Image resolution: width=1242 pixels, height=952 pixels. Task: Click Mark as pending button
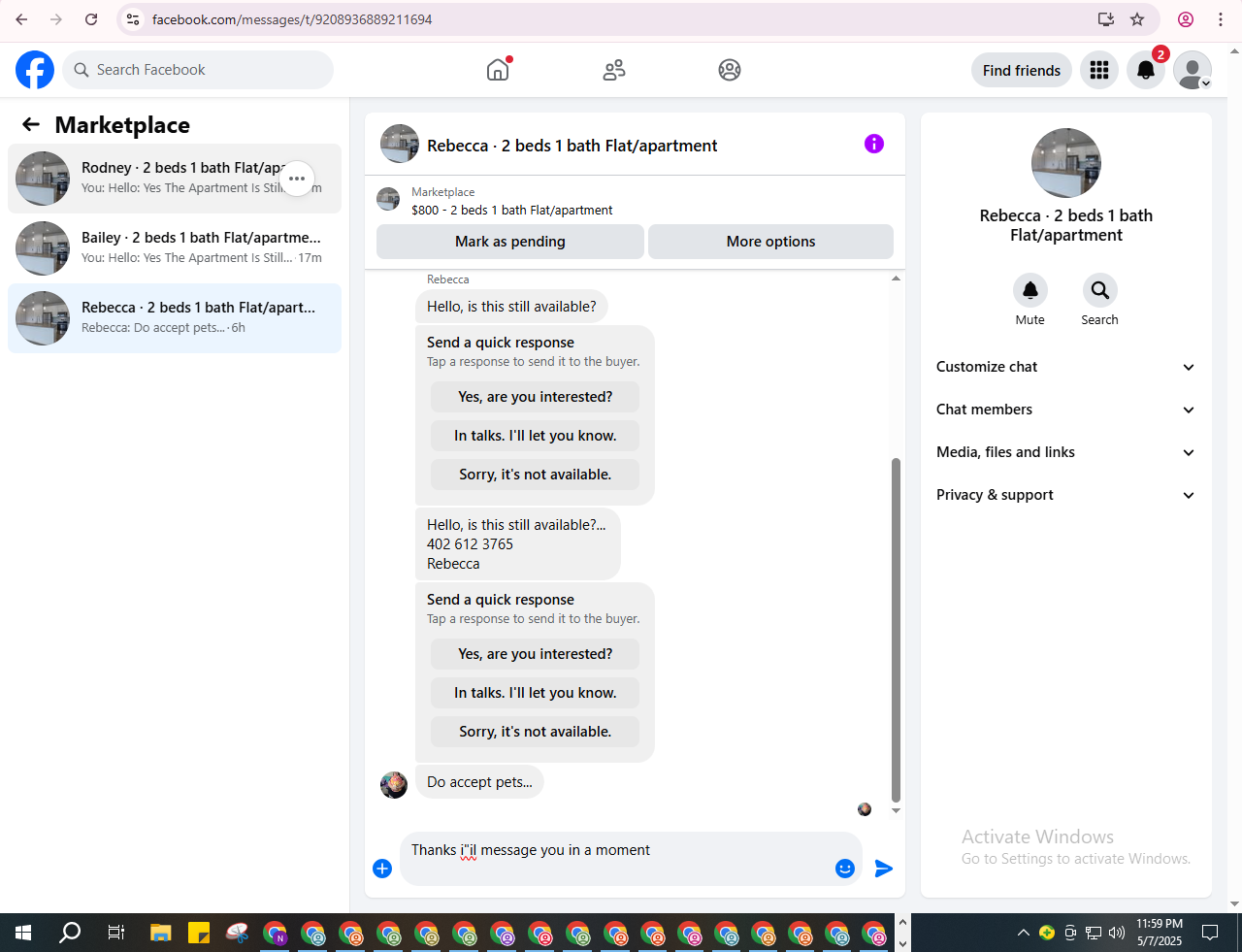tap(510, 242)
